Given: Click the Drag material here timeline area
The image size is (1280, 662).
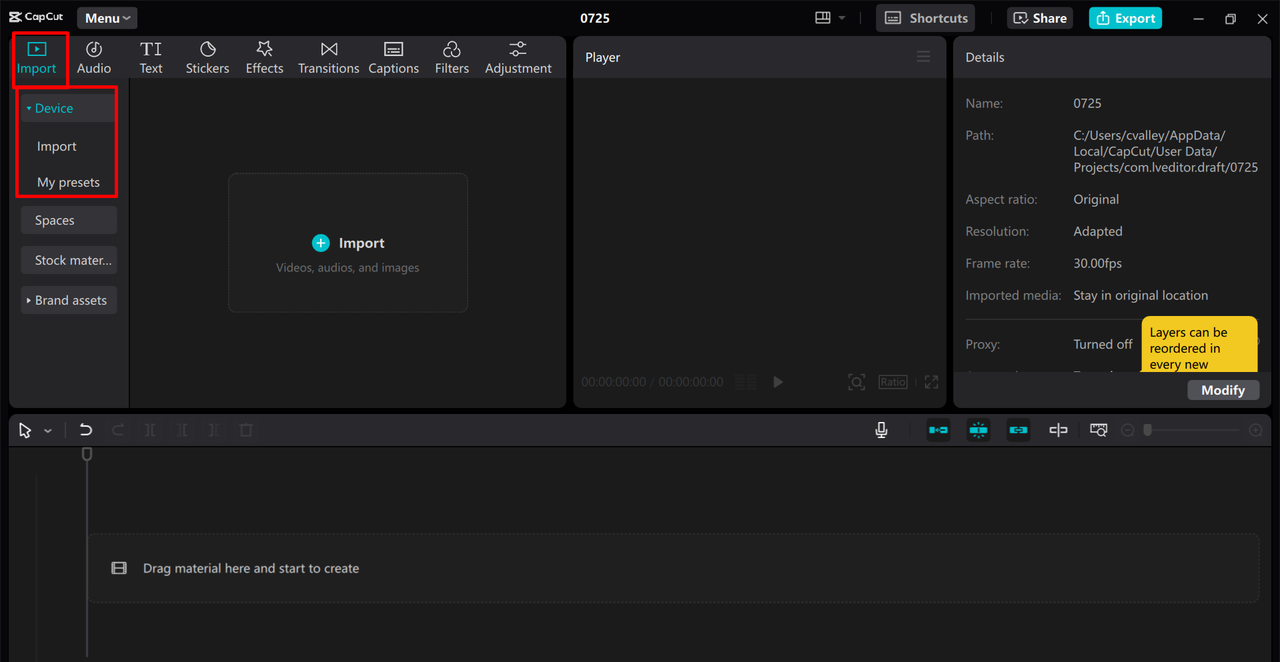Looking at the screenshot, I should tap(673, 568).
